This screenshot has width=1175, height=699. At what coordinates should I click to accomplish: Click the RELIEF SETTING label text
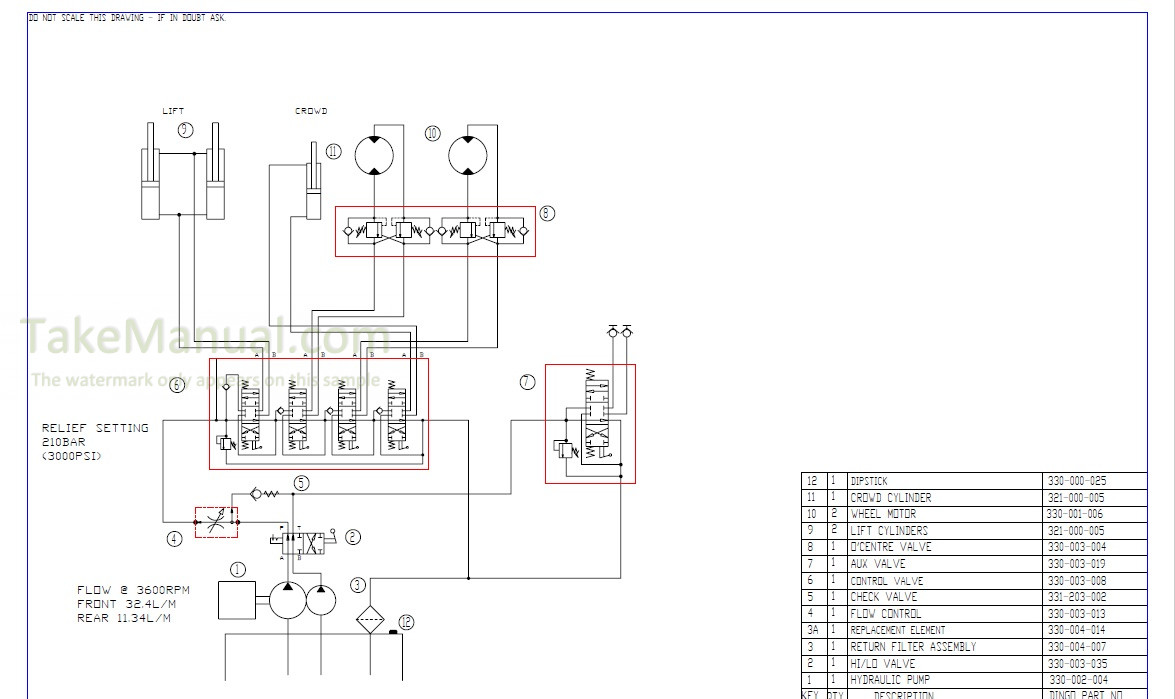[x=95, y=428]
